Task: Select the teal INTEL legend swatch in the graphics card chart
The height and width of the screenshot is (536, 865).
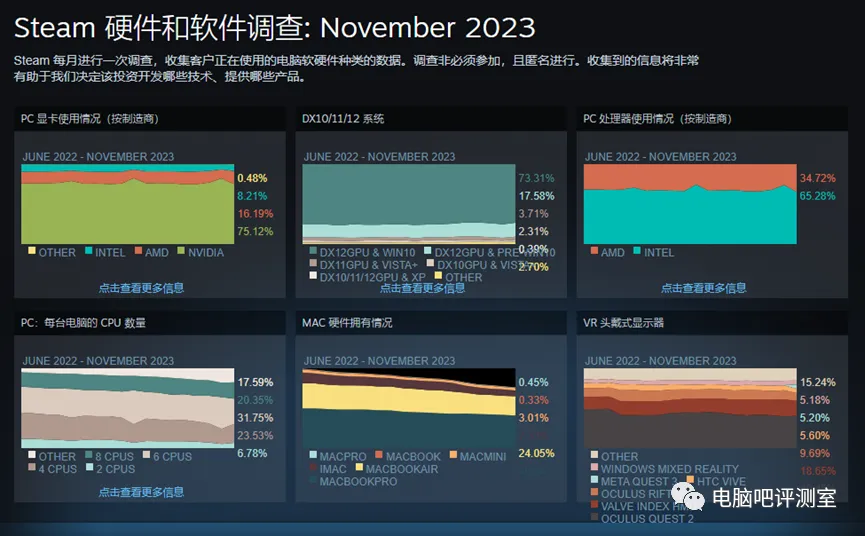Action: tap(88, 251)
